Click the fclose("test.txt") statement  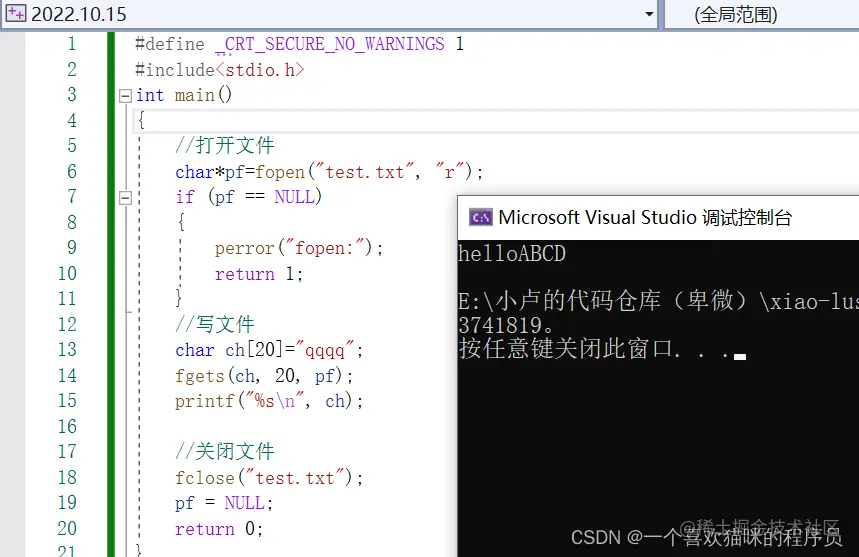268,478
